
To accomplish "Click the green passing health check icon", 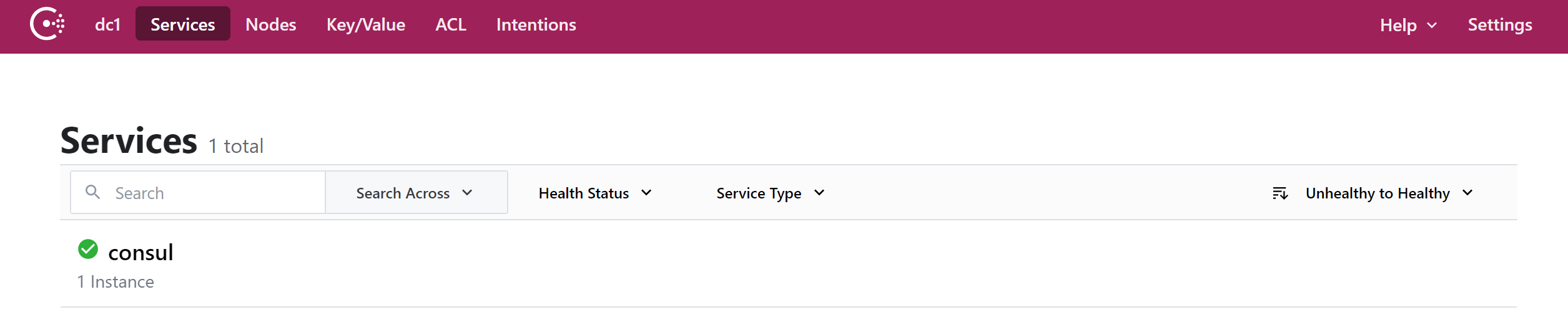I will click(x=88, y=249).
